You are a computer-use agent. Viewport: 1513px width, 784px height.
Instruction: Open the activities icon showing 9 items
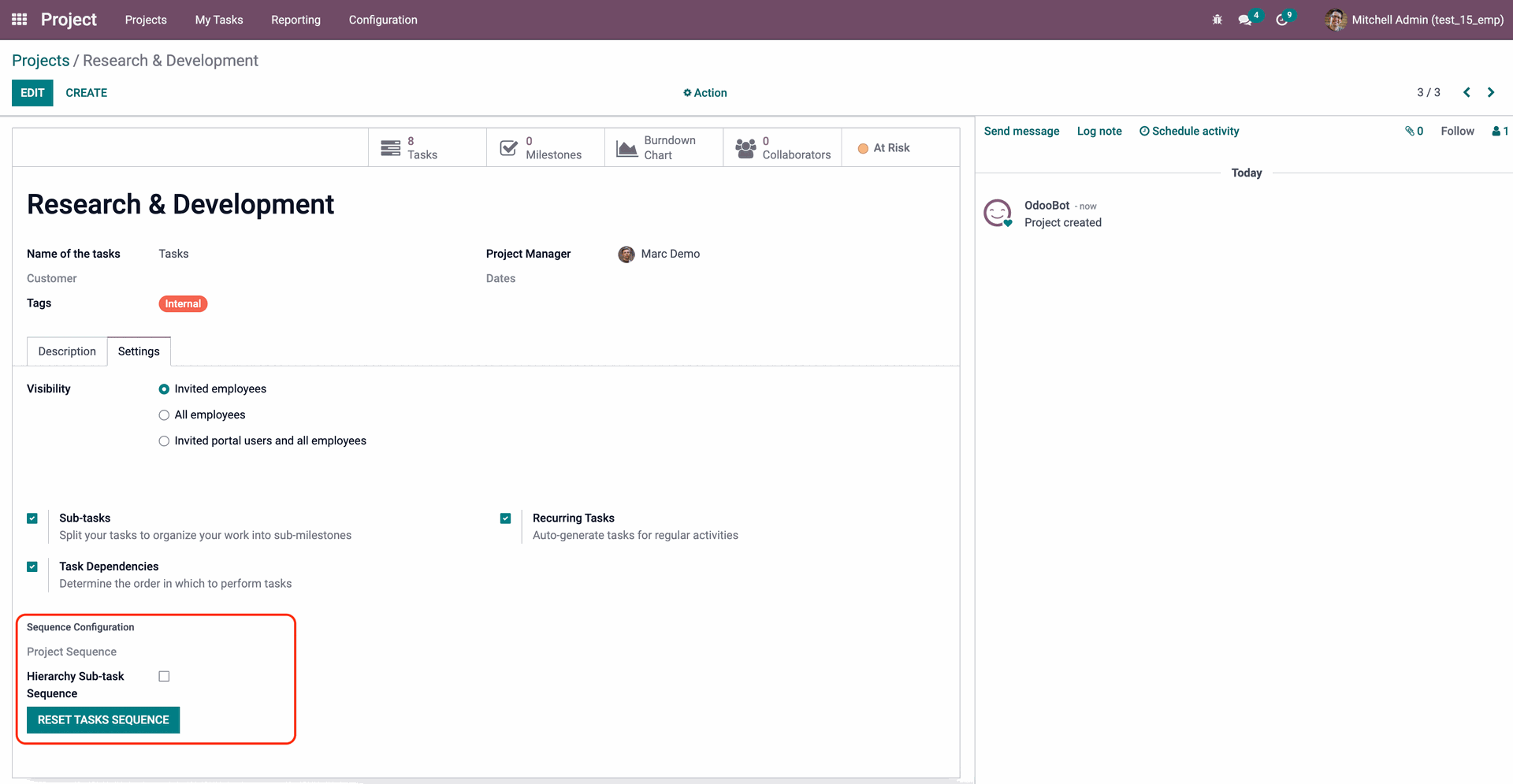[x=1281, y=20]
